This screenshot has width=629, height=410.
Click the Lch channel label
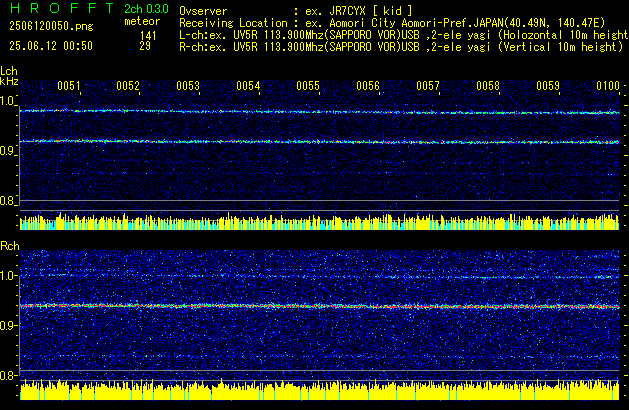point(9,71)
